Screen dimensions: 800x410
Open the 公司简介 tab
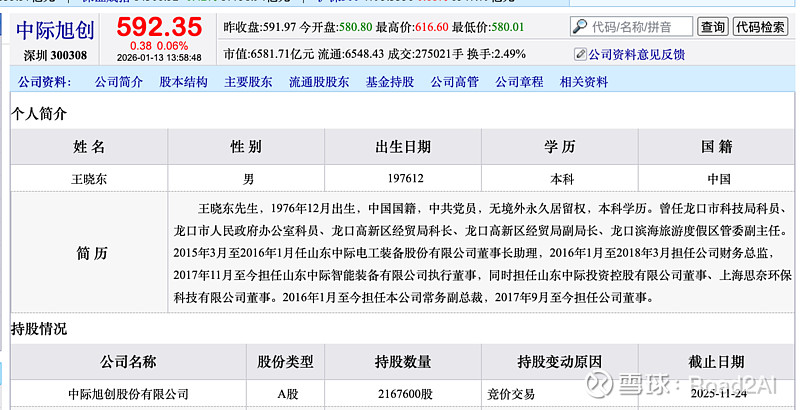(118, 82)
